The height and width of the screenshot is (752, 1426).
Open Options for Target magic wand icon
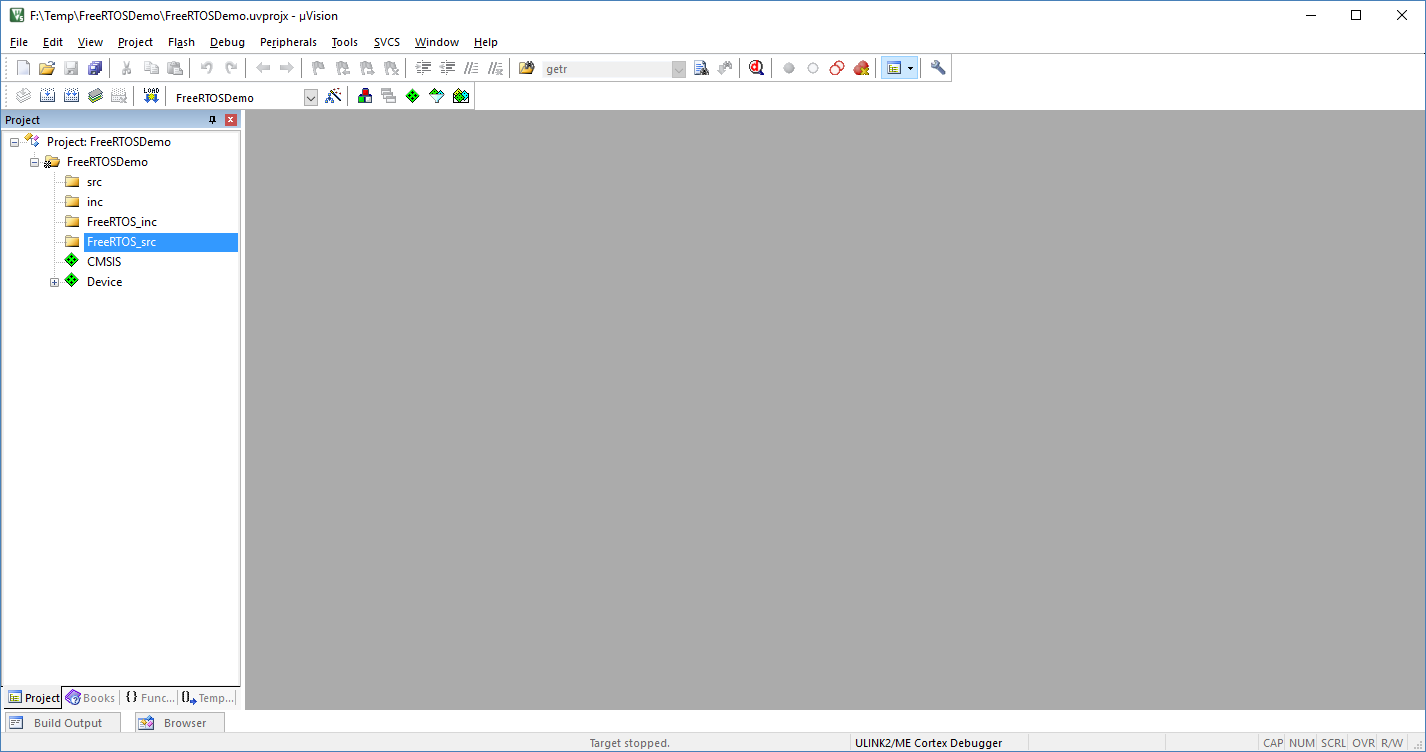(334, 96)
